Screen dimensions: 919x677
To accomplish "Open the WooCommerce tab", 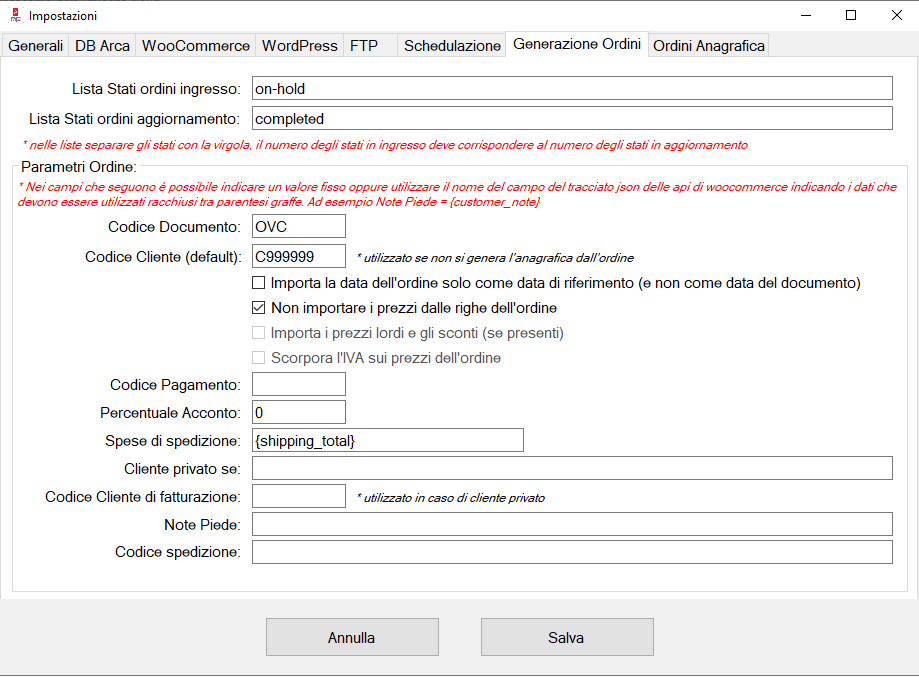I will (196, 46).
